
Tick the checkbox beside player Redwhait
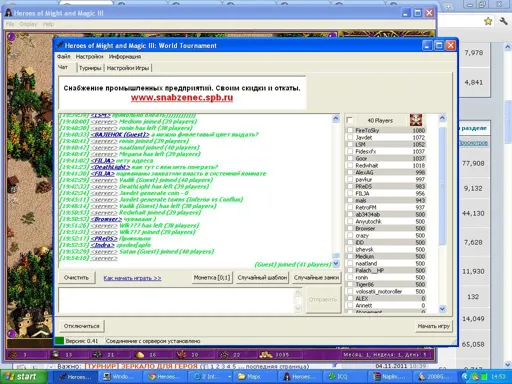click(350, 165)
